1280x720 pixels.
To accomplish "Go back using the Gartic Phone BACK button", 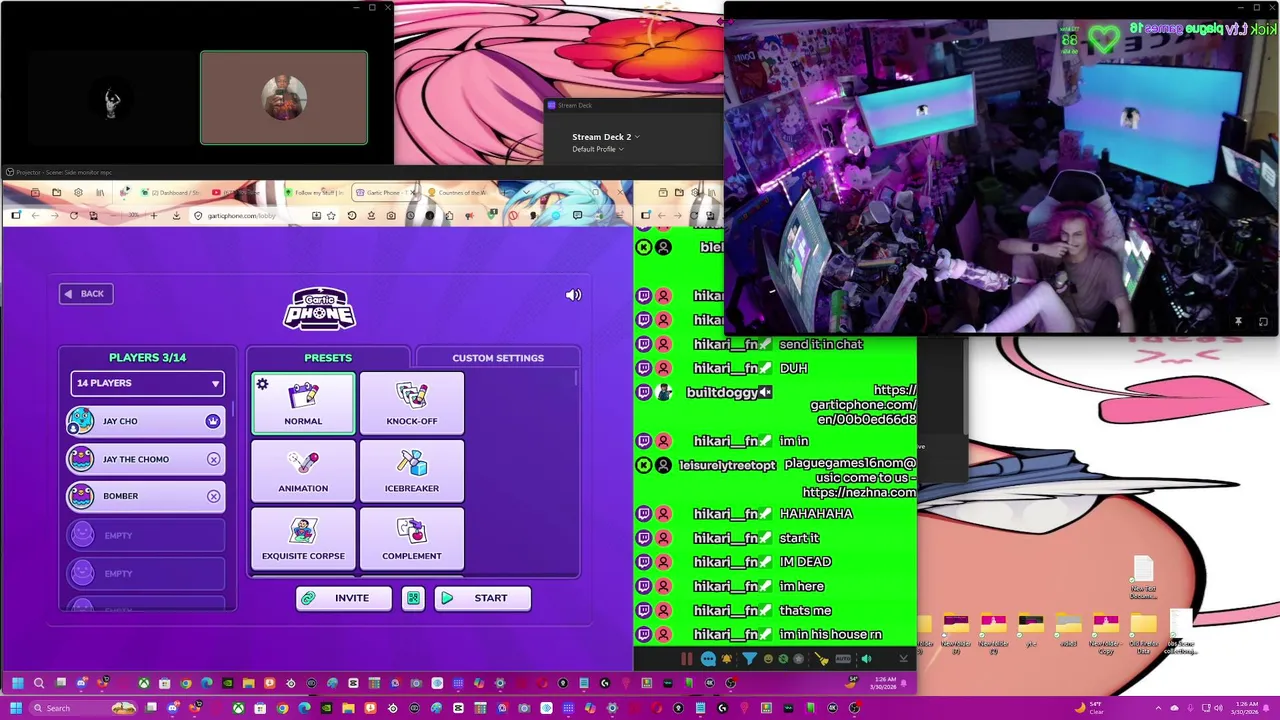I will 85,293.
